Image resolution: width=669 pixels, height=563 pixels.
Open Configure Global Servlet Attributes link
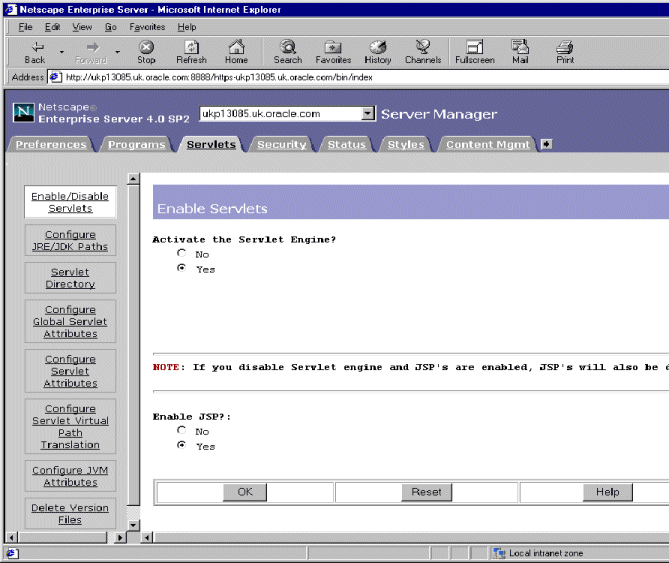pos(70,322)
